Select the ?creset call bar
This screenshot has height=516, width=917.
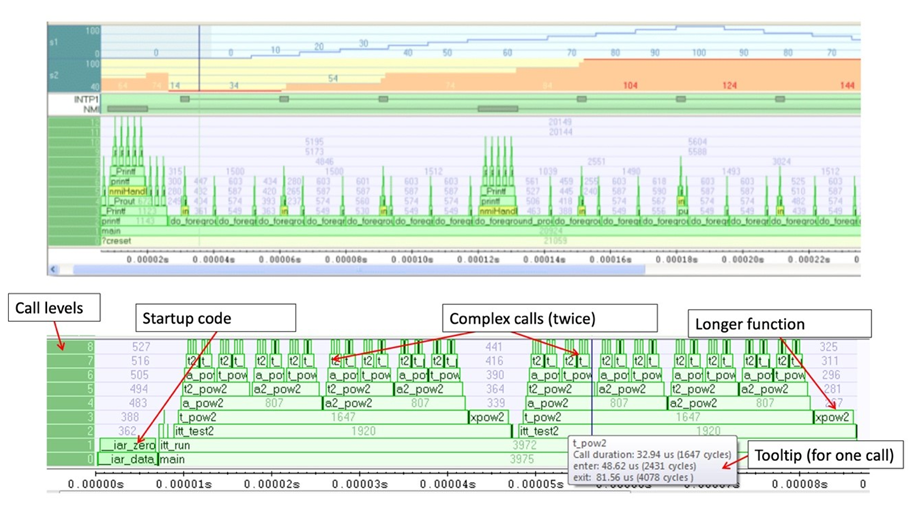[x=480, y=241]
